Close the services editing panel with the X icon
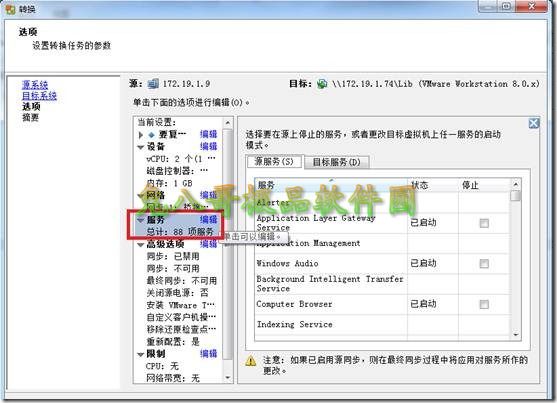557x403 pixels. (534, 123)
